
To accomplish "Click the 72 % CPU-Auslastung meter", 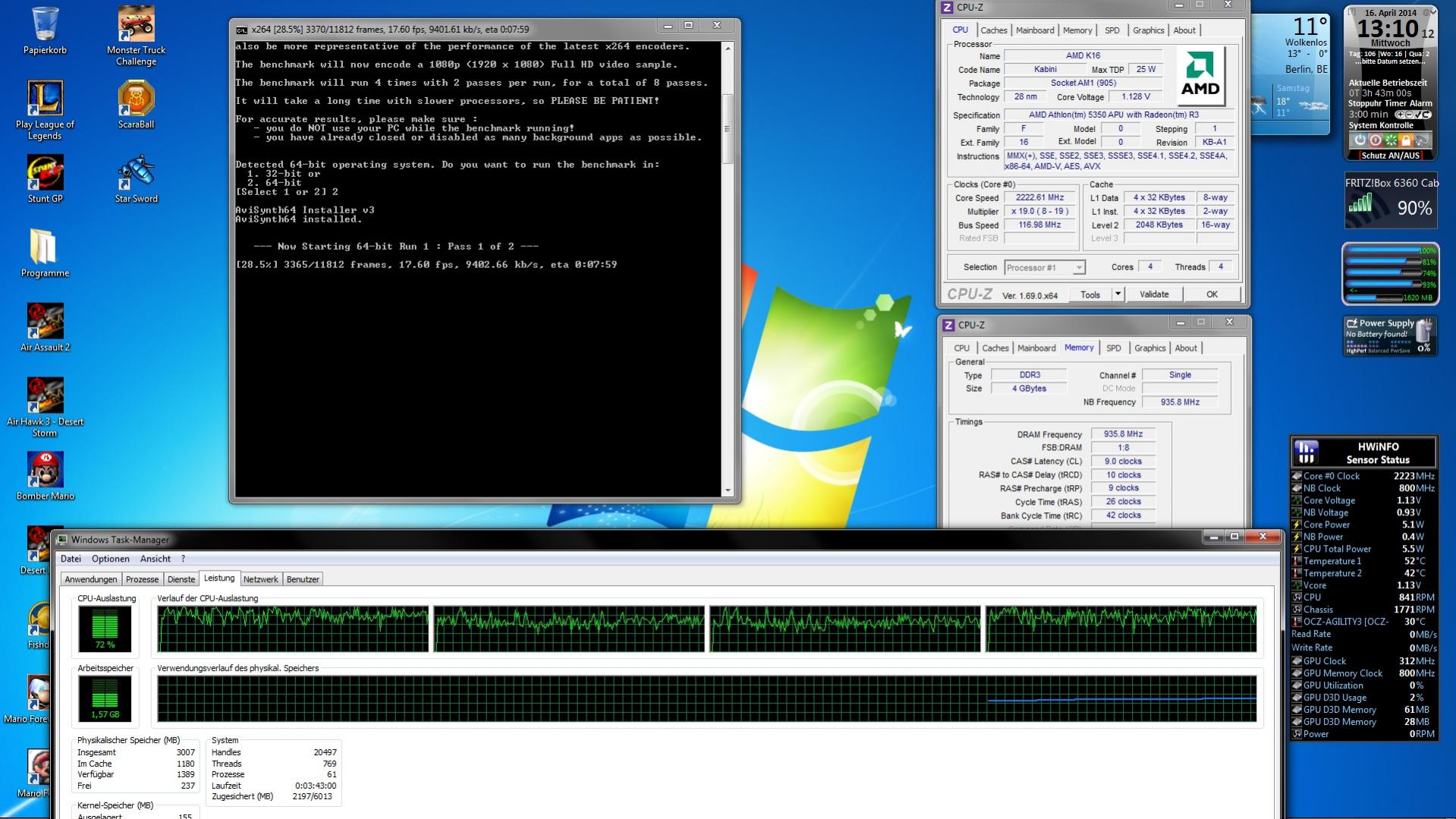I will [105, 629].
